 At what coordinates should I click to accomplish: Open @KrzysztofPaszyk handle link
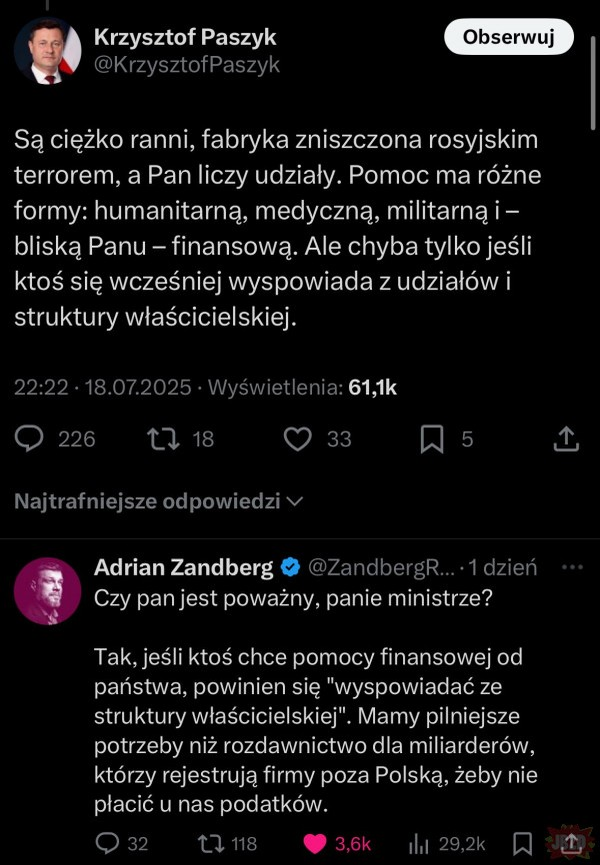click(187, 65)
